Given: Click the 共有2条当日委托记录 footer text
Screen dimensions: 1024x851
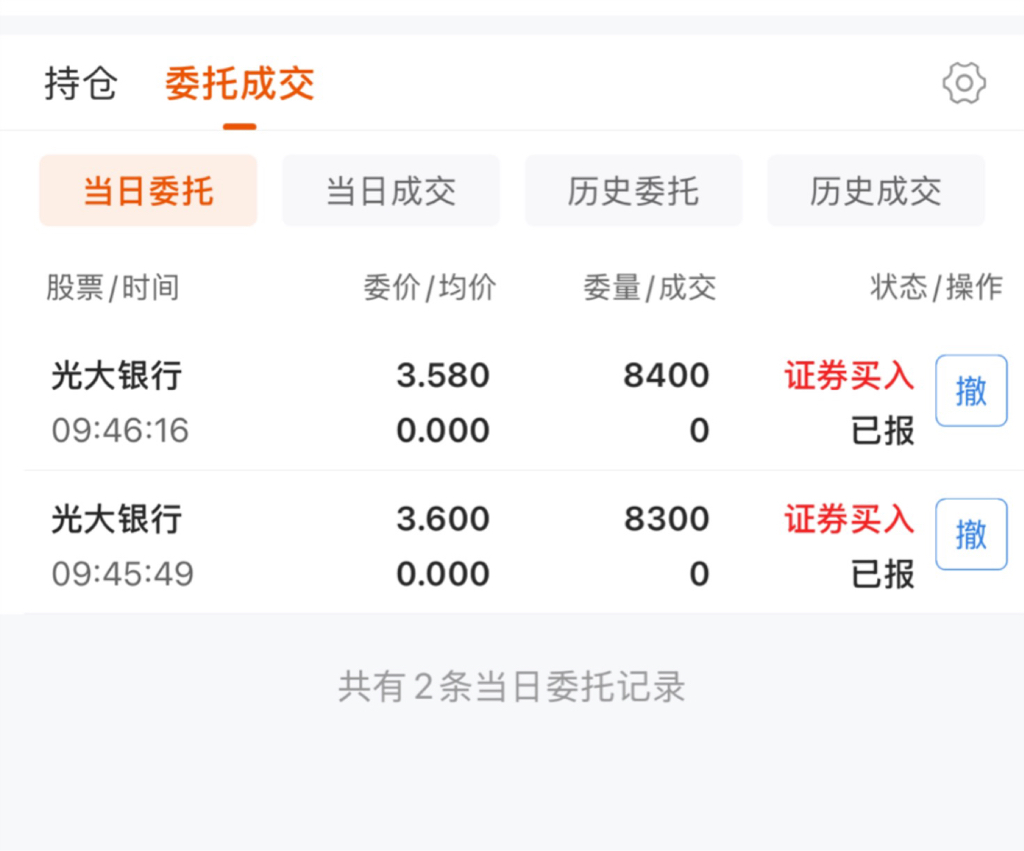Looking at the screenshot, I should pos(511,688).
